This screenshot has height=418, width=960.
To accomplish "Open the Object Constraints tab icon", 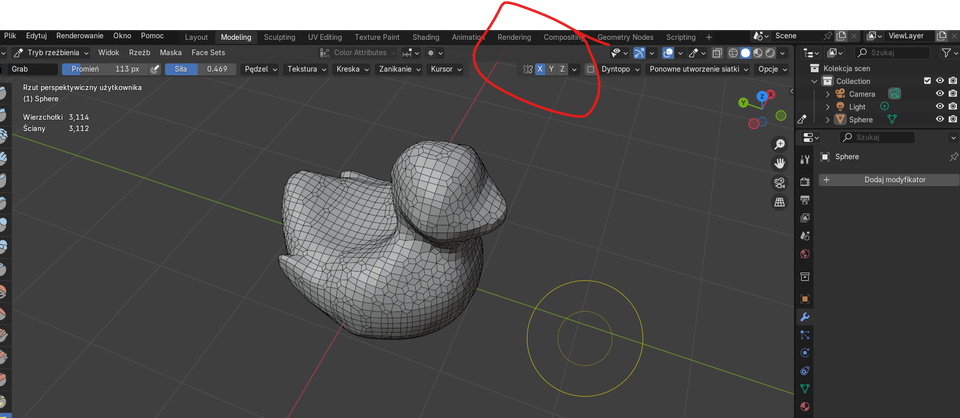I will coord(805,371).
